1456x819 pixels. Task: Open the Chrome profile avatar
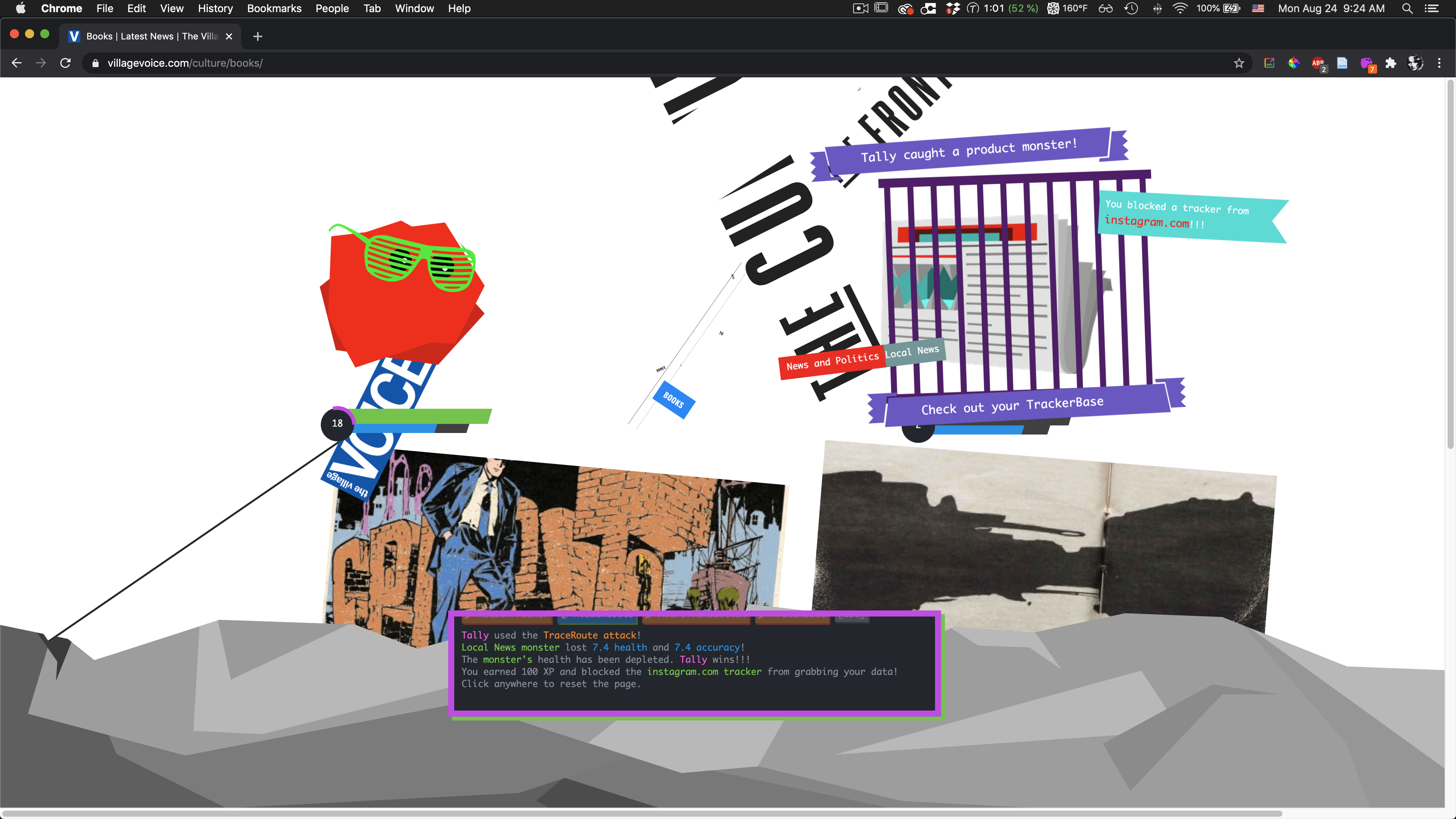coord(1415,63)
